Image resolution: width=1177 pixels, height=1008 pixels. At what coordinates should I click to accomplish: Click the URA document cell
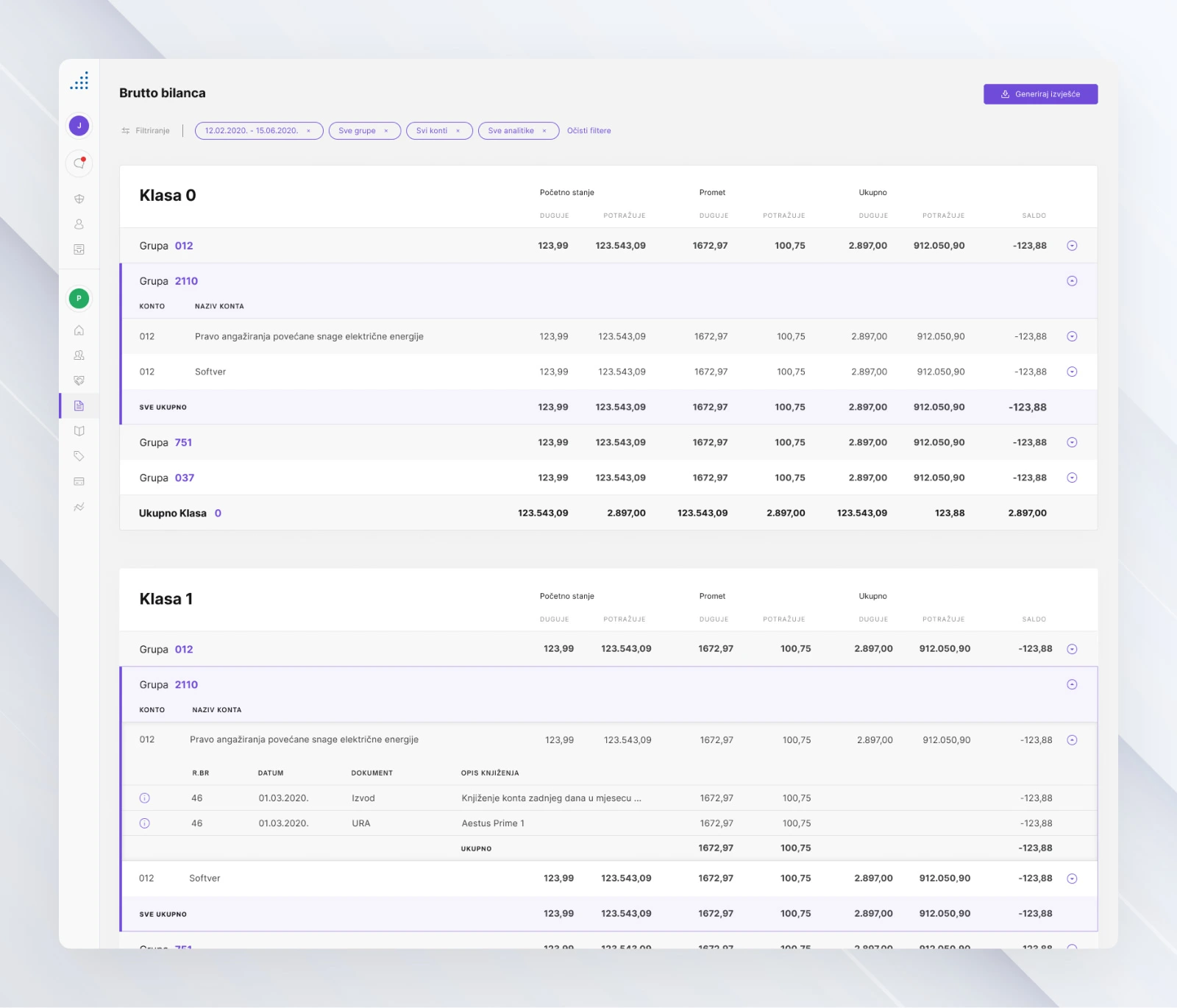click(361, 823)
